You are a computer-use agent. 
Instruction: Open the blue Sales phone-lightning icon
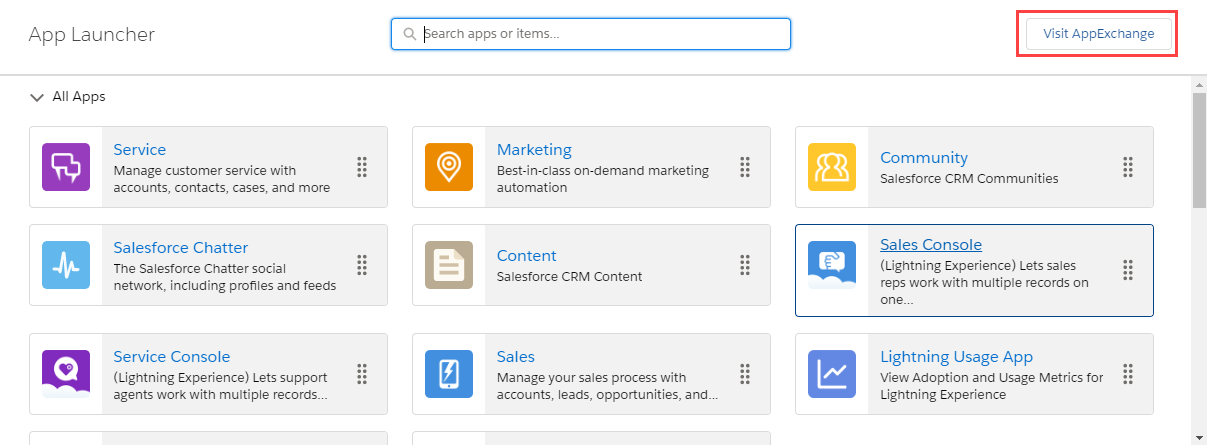coord(449,374)
